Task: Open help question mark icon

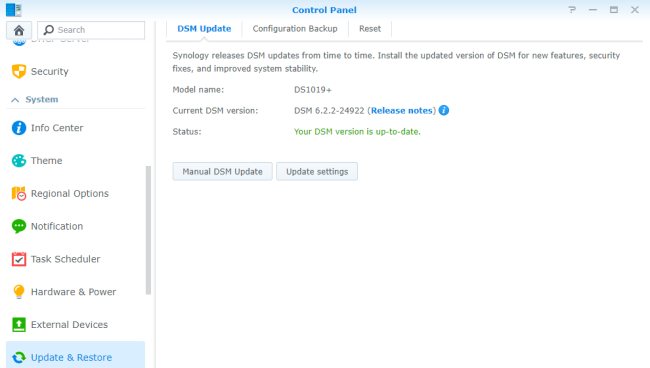Action: coord(572,10)
